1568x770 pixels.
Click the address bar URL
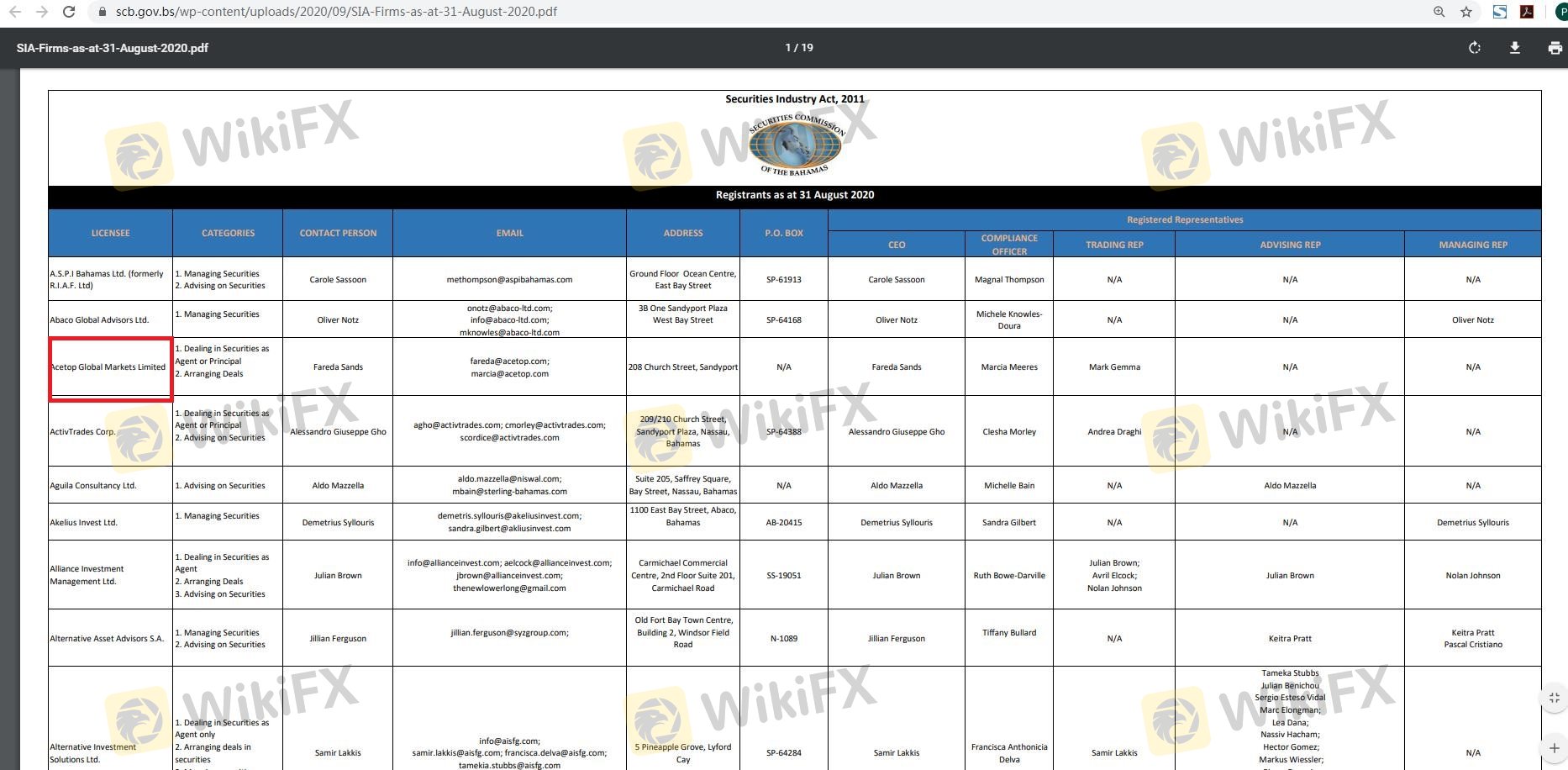pos(336,12)
